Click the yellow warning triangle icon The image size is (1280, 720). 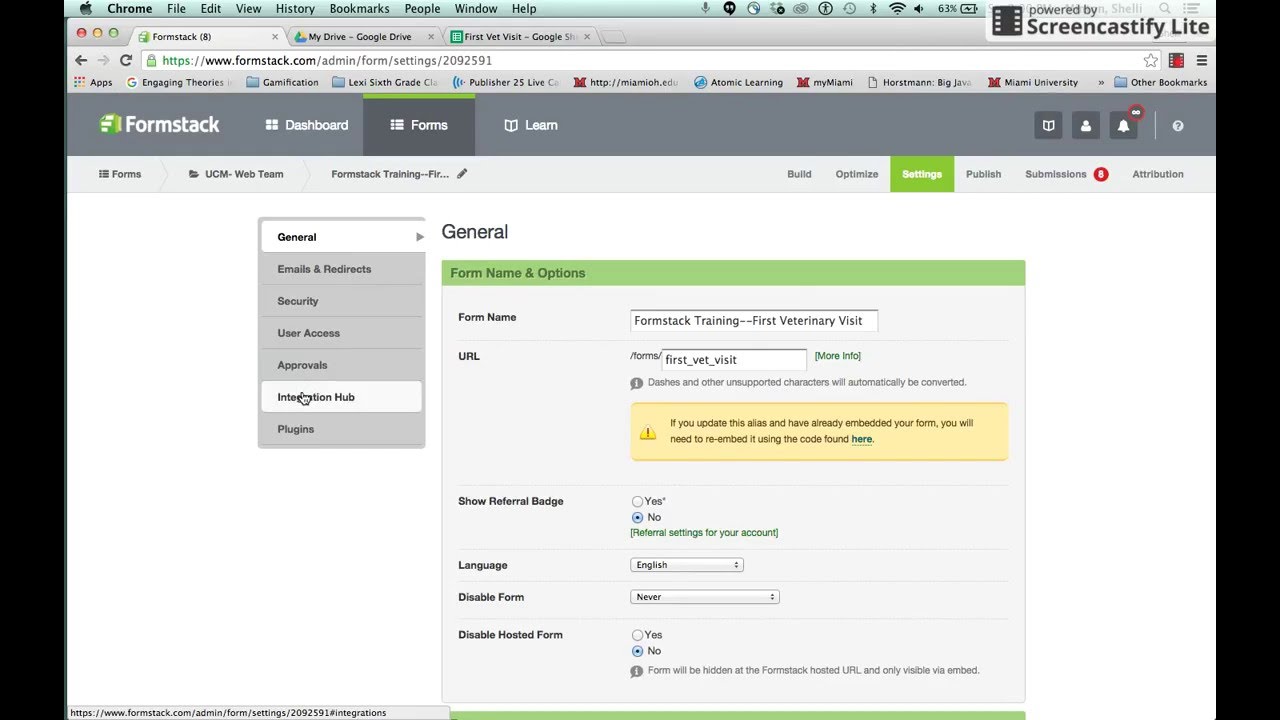[648, 432]
